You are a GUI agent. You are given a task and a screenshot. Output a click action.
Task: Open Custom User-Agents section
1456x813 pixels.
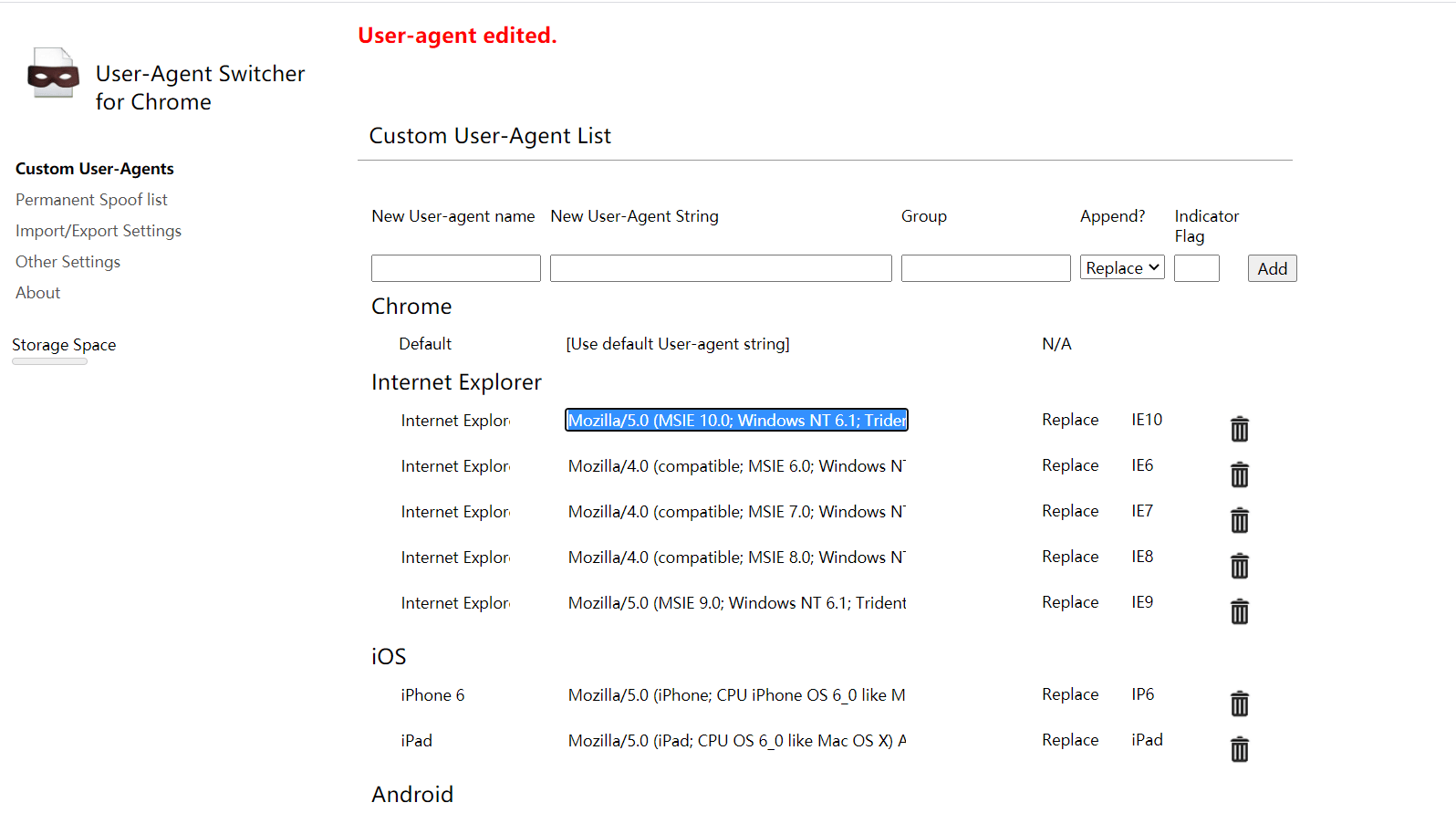(95, 169)
